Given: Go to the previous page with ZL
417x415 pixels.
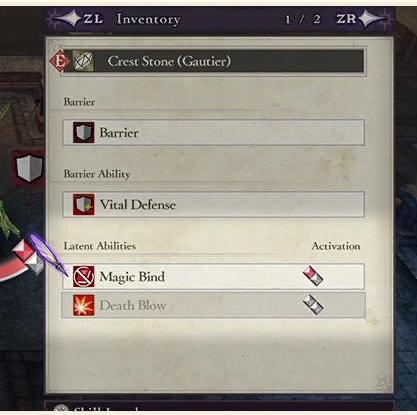Looking at the screenshot, I should pyautogui.click(x=93, y=19).
